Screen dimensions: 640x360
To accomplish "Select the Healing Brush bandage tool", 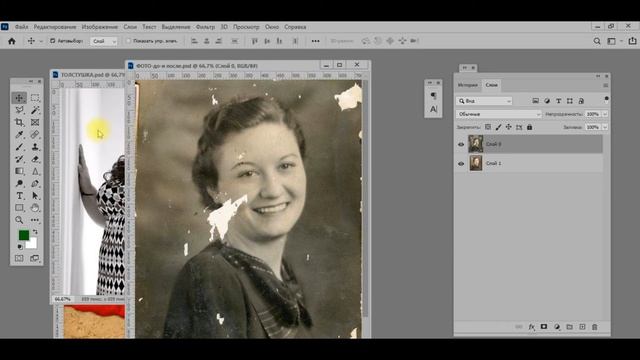I will point(35,134).
